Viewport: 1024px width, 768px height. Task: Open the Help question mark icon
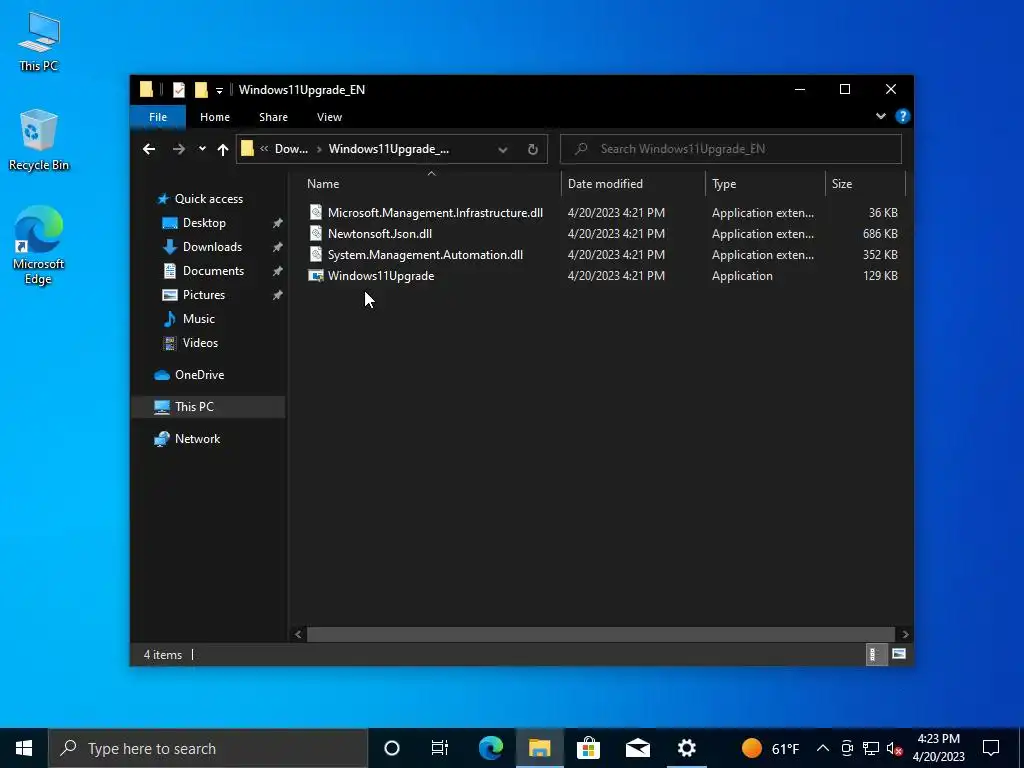click(x=903, y=116)
